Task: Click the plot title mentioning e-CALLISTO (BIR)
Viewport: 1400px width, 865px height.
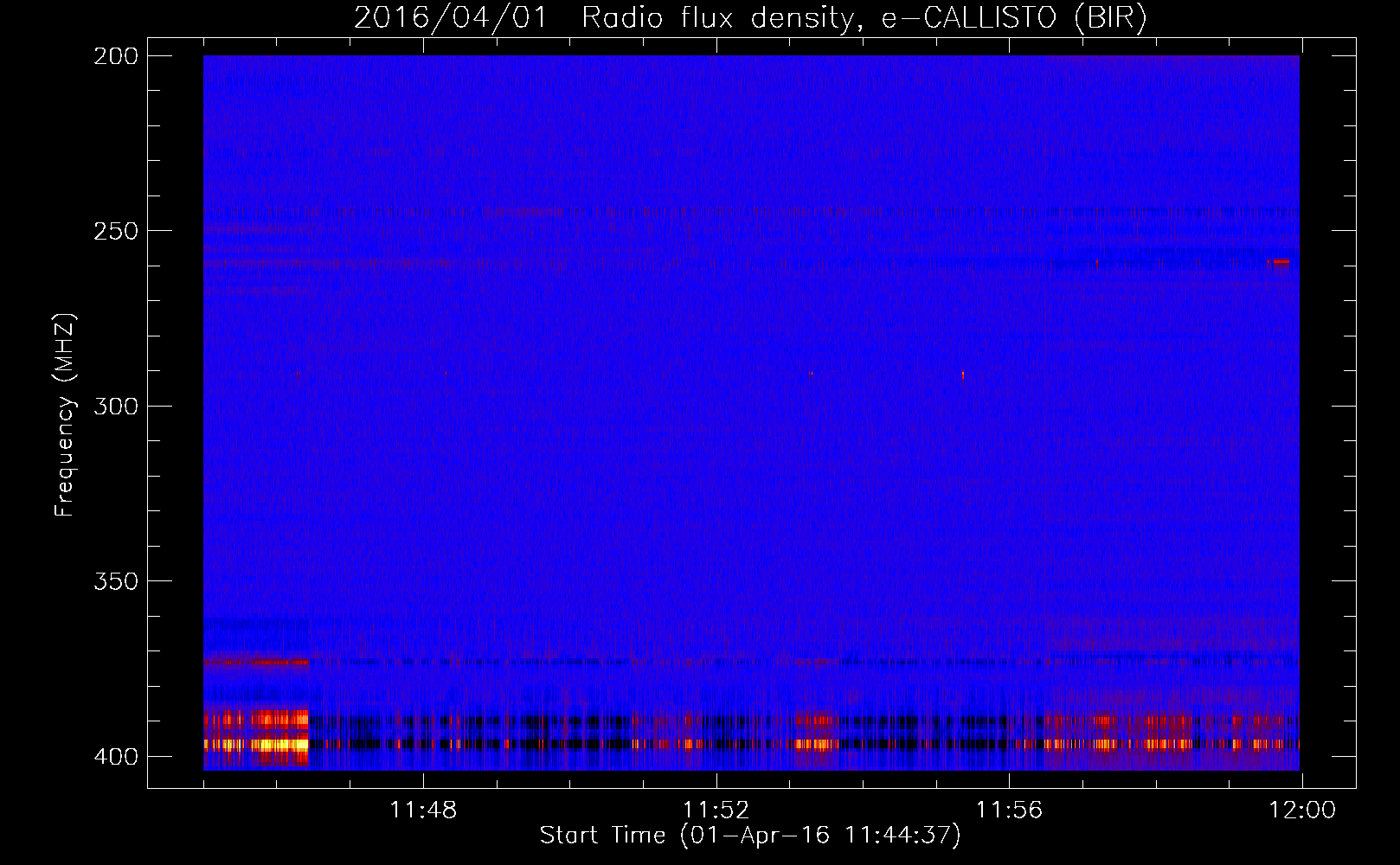Action: 750,17
